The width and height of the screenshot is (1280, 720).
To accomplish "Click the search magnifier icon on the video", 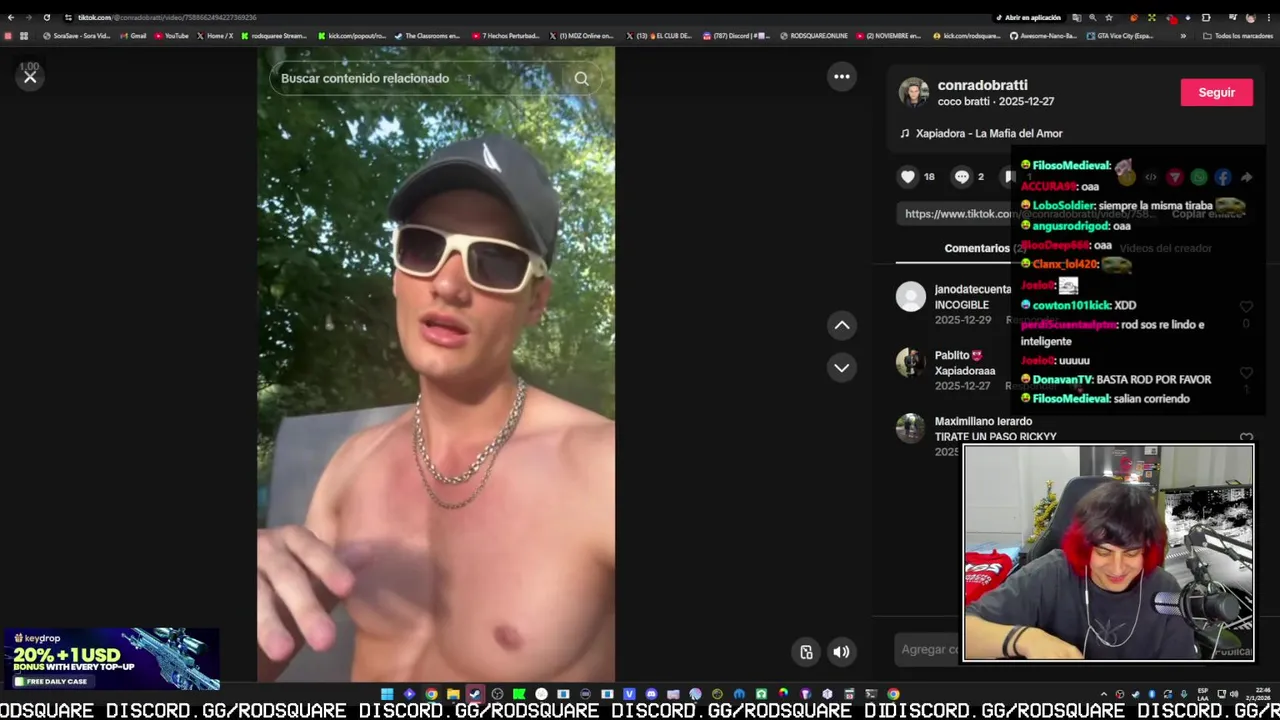I will [x=581, y=78].
